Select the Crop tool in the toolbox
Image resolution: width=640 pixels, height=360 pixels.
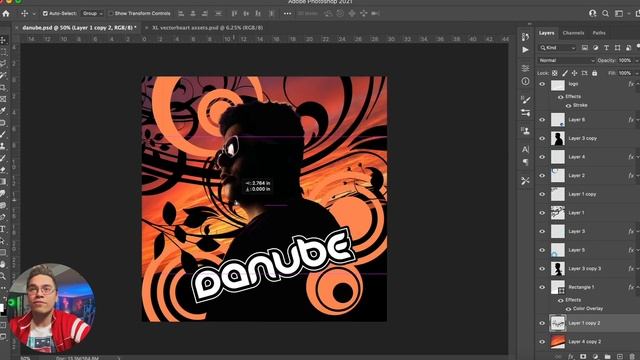pos(3,87)
